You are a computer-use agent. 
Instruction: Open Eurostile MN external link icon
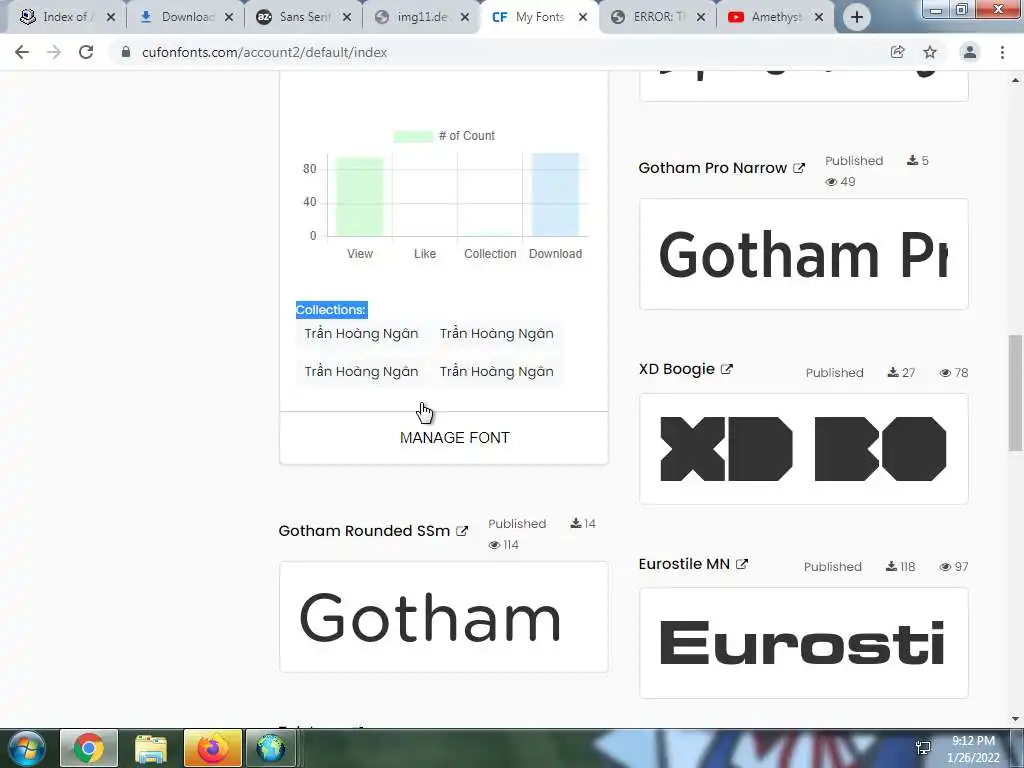pyautogui.click(x=742, y=564)
